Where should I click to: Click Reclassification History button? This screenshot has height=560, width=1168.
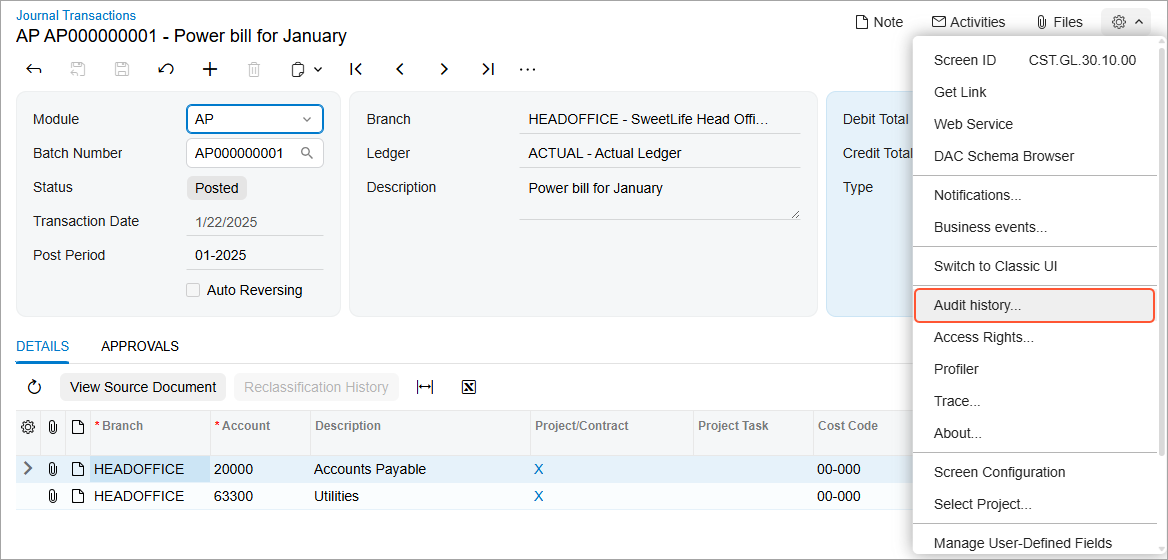[x=317, y=387]
